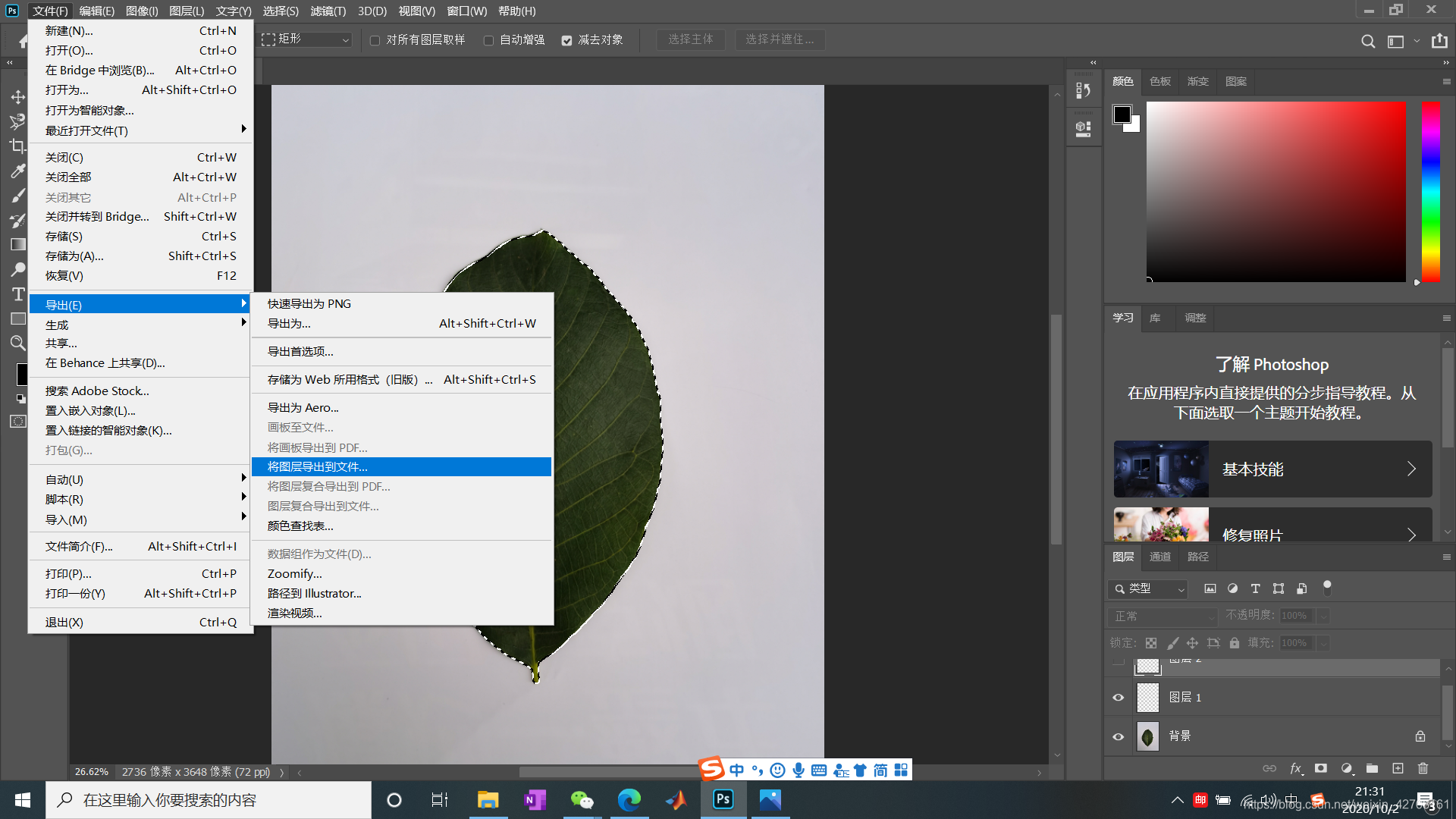Viewport: 1456px width, 819px height.
Task: Hide the 背景 layer visibility eye
Action: pos(1118,736)
